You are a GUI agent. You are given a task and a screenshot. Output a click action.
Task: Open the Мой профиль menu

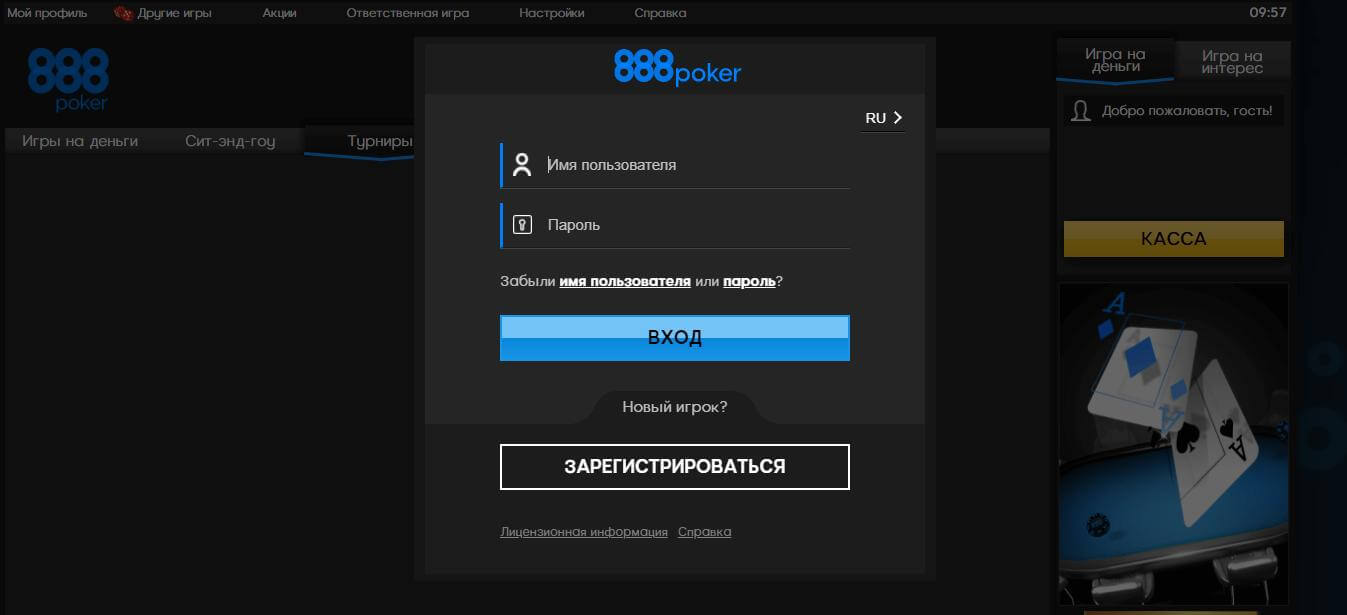click(47, 14)
